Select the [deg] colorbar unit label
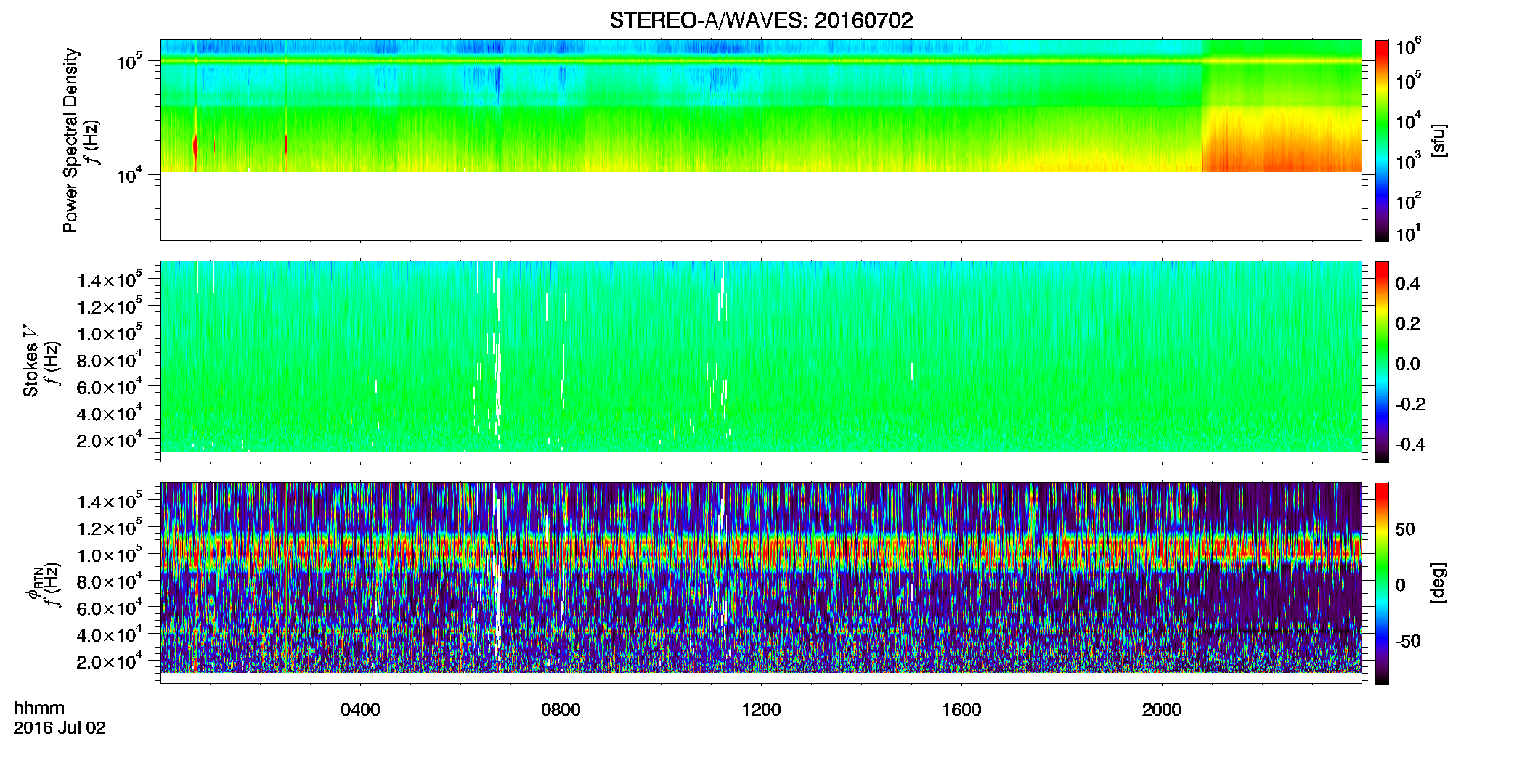Viewport: 1522px width, 784px height. coord(1438,583)
